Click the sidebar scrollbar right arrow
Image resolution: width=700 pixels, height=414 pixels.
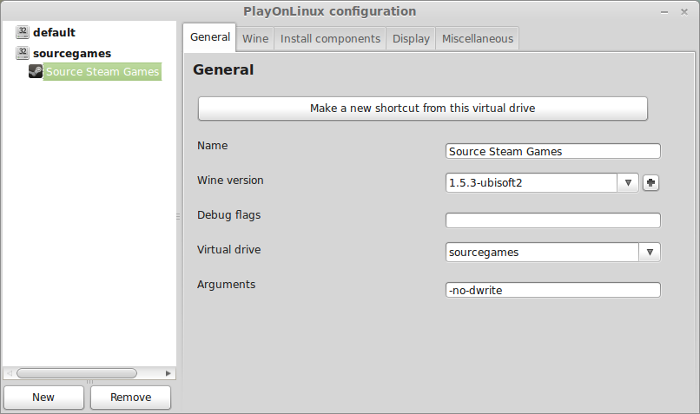click(168, 373)
